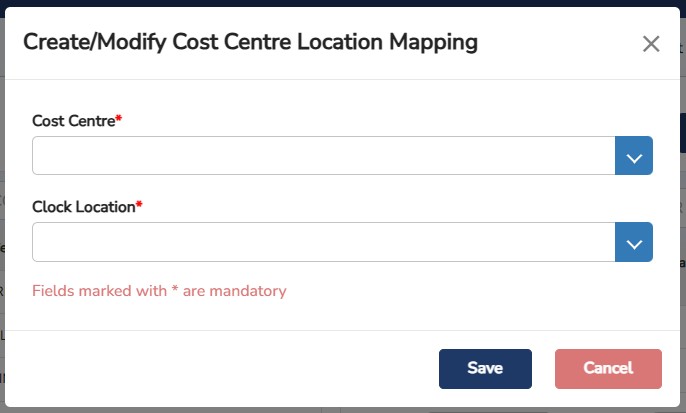This screenshot has width=686, height=413.
Task: Click inside the Clock Location field
Action: pyautogui.click(x=324, y=243)
